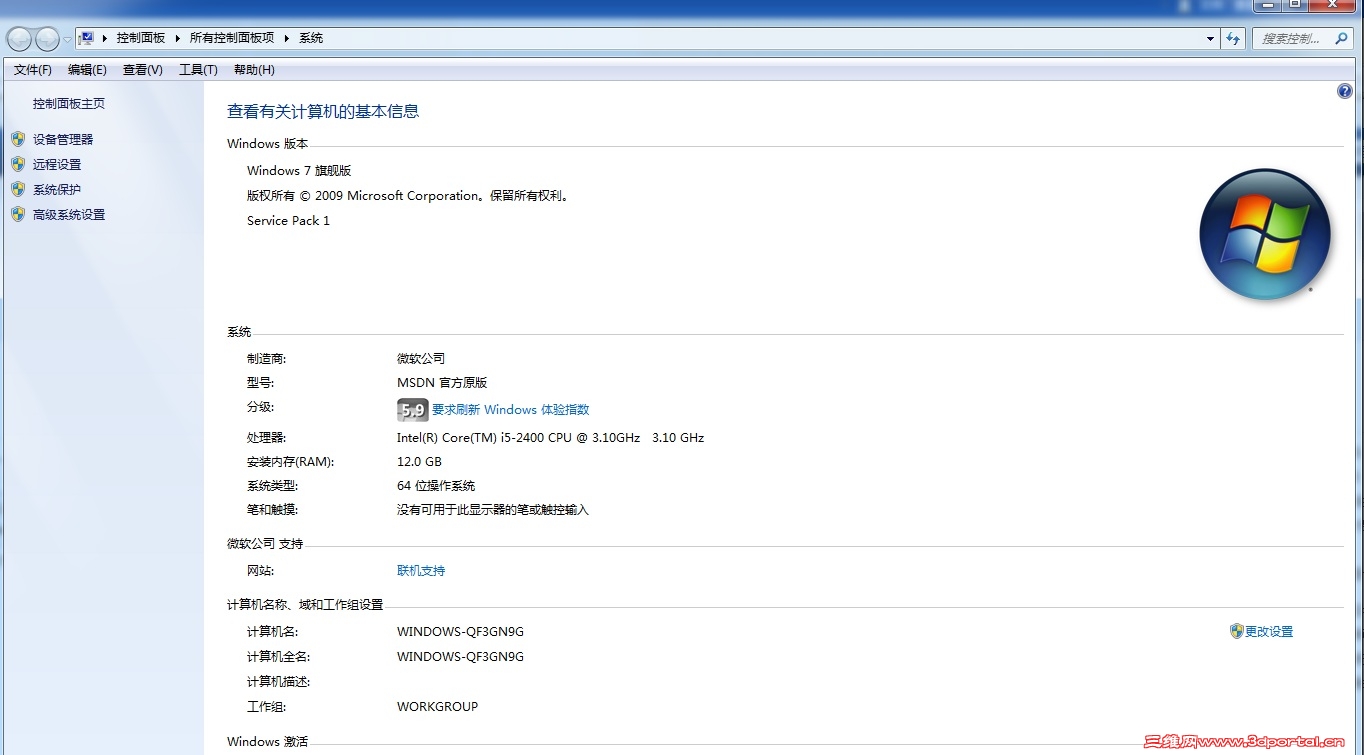Click the model value MSDN 官方原版
1364x755 pixels.
pyautogui.click(x=442, y=383)
